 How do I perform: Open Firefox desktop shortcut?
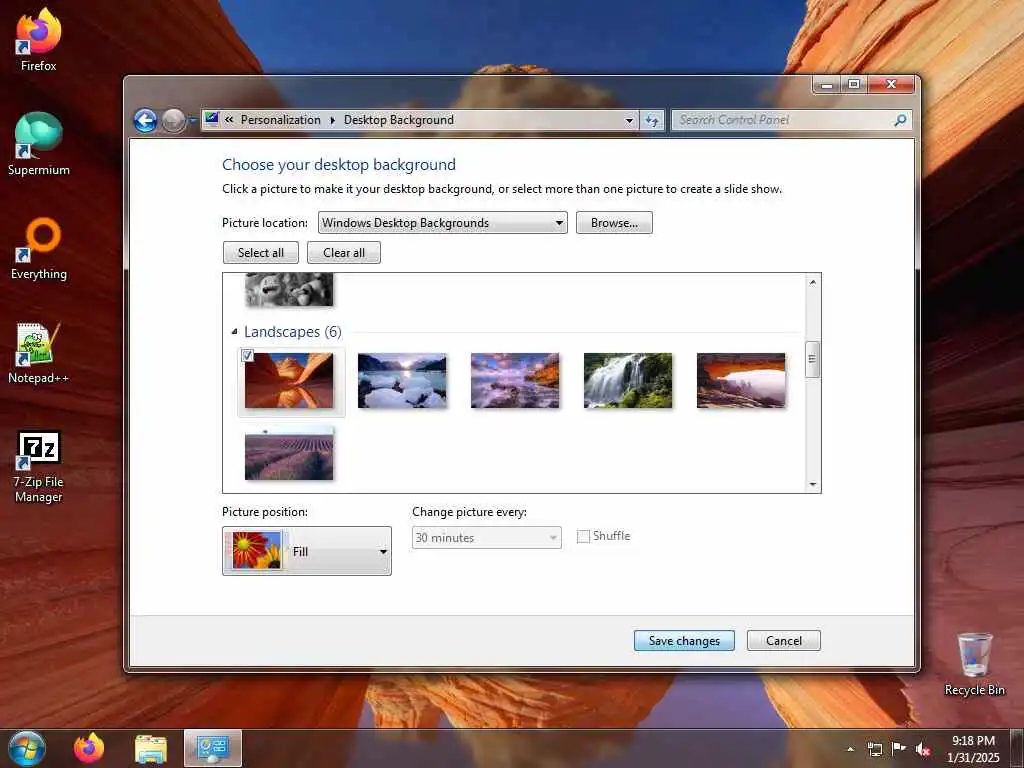39,40
